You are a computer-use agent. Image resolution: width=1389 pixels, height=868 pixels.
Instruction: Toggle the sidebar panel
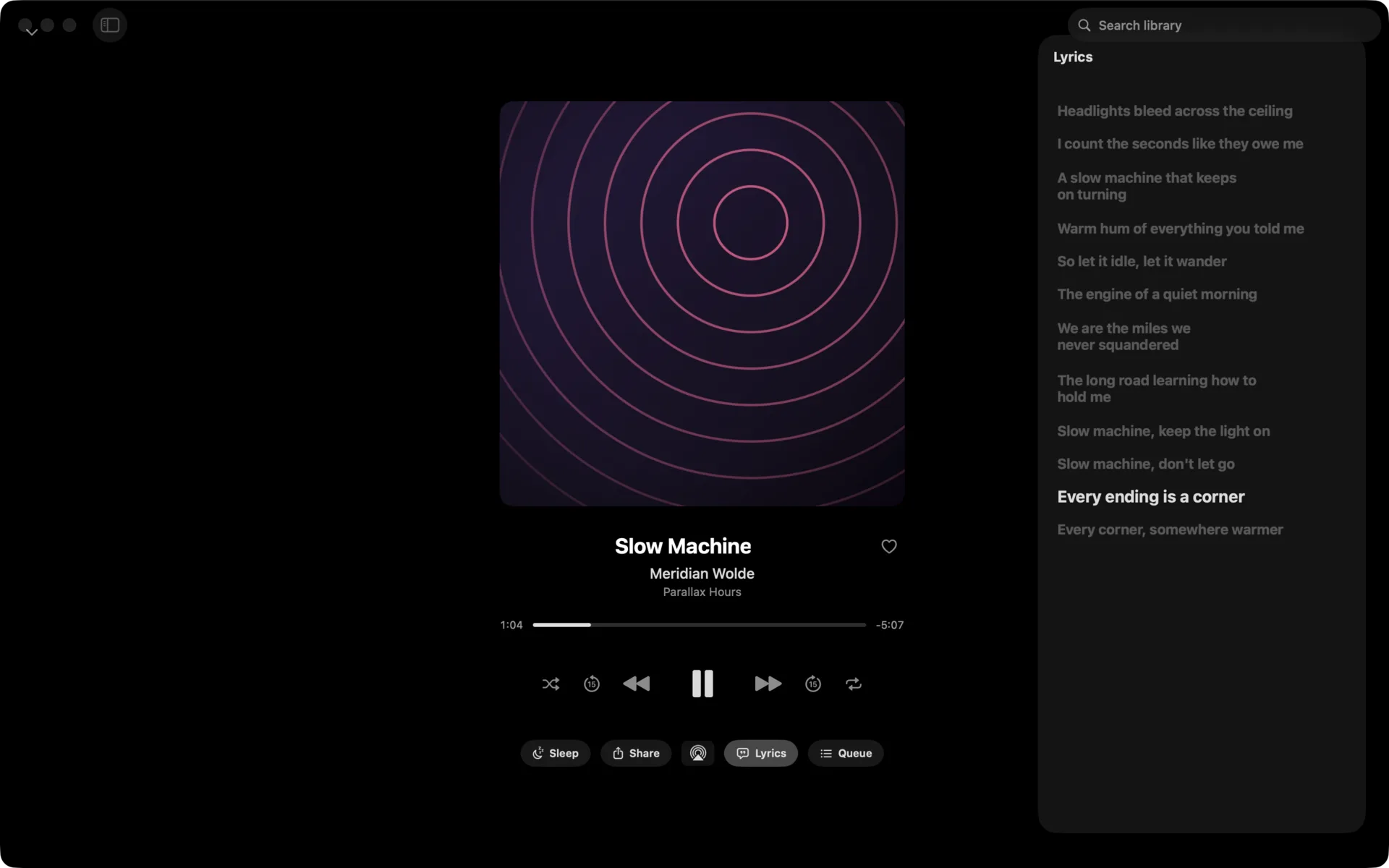(x=110, y=25)
